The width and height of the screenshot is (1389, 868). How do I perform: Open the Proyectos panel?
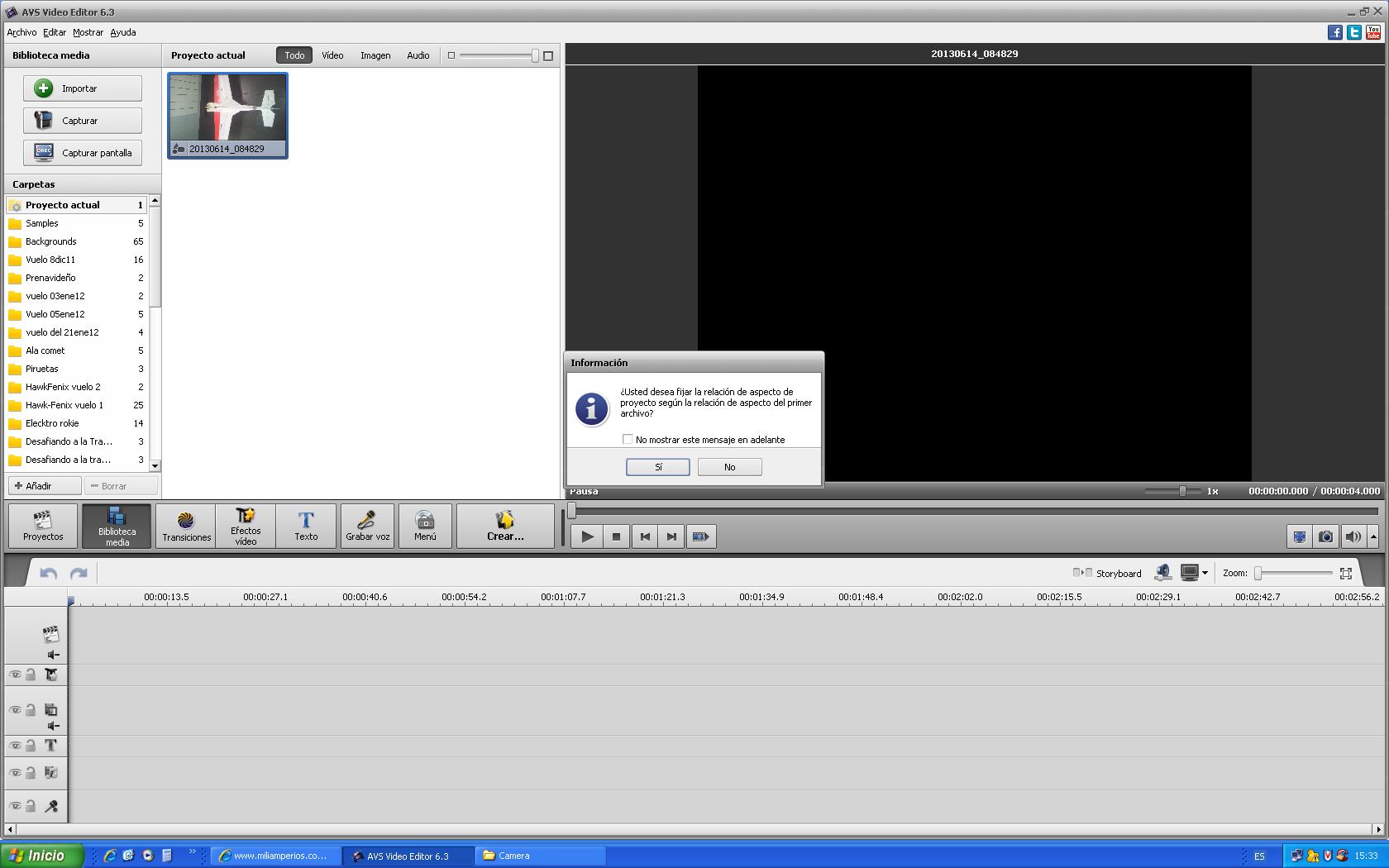point(43,526)
